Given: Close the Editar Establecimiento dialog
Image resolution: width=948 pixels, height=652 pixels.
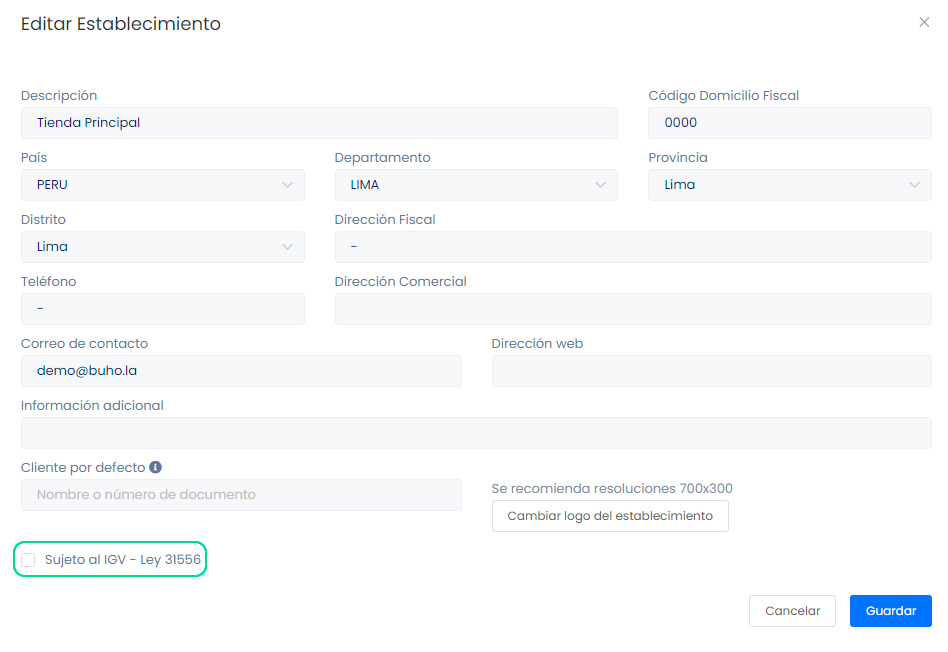Looking at the screenshot, I should (x=924, y=22).
